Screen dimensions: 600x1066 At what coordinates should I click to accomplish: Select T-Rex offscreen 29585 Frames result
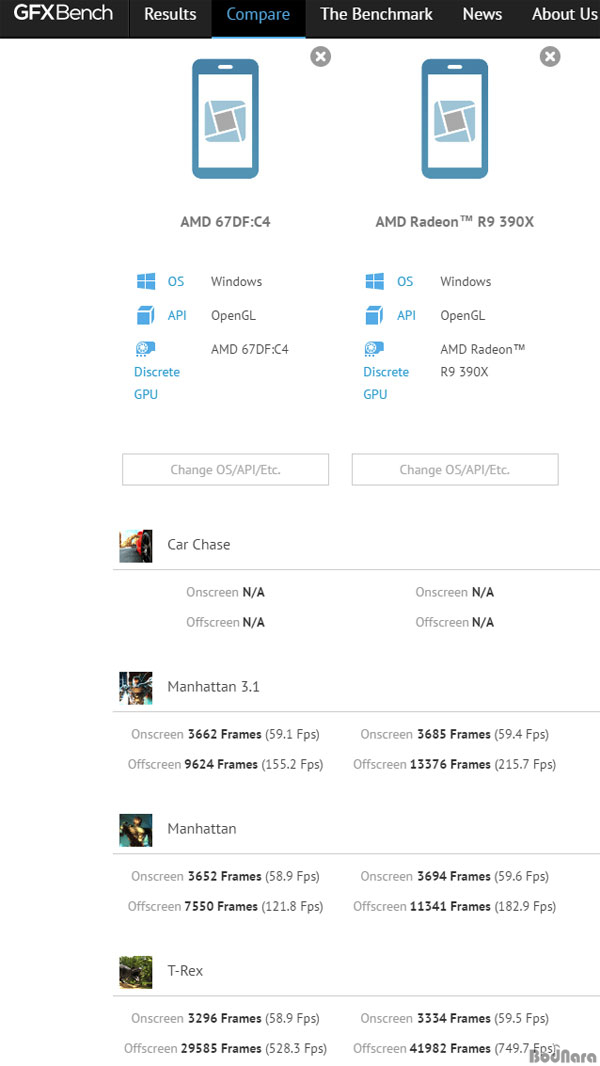[226, 1048]
